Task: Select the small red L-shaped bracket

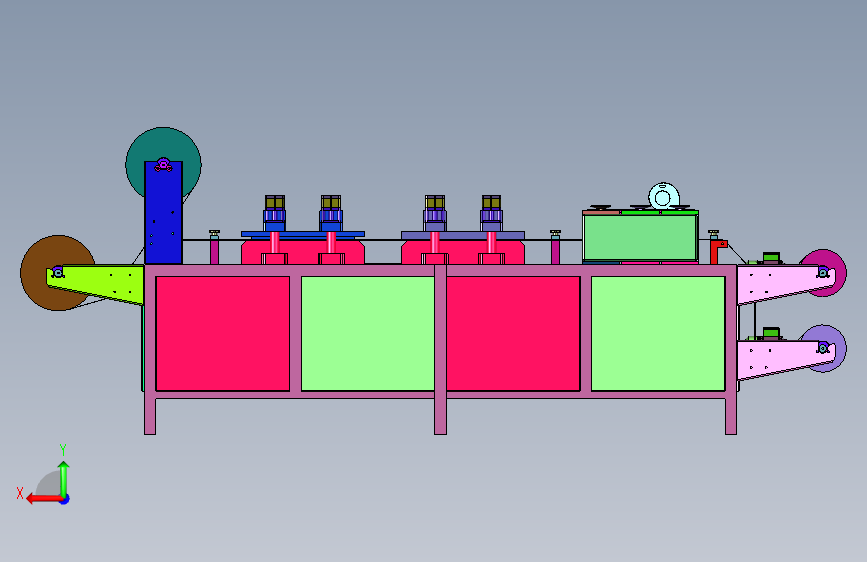Action: coord(717,252)
